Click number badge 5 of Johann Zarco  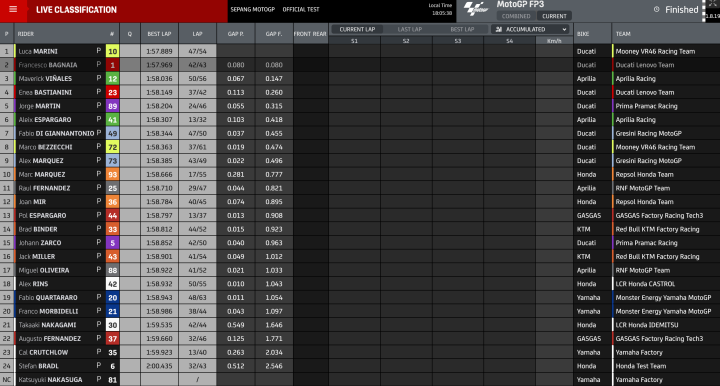(x=112, y=243)
